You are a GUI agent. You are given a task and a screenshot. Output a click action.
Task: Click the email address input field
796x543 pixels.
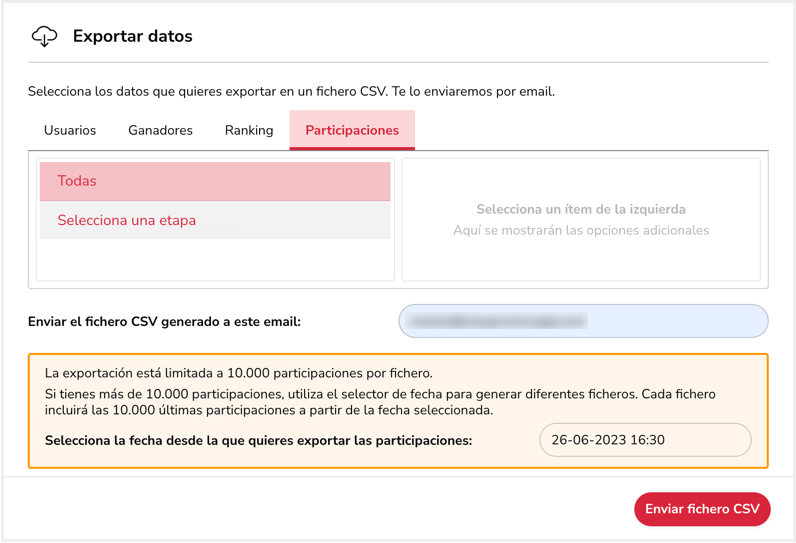coord(583,321)
